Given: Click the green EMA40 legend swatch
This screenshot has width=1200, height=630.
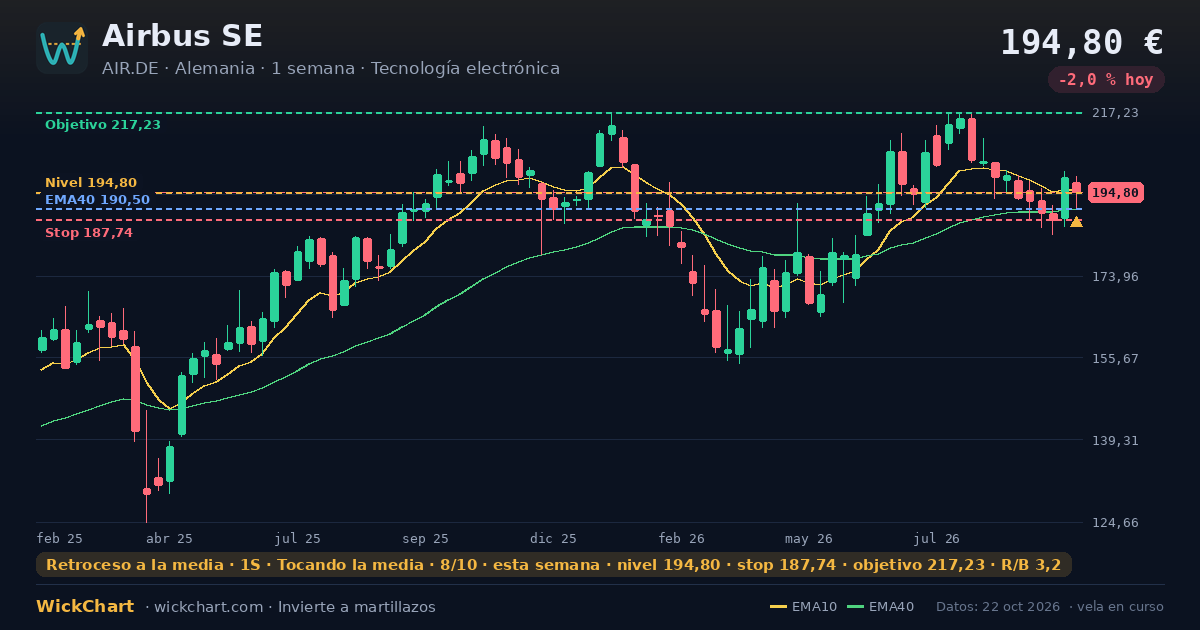Looking at the screenshot, I should tap(855, 607).
